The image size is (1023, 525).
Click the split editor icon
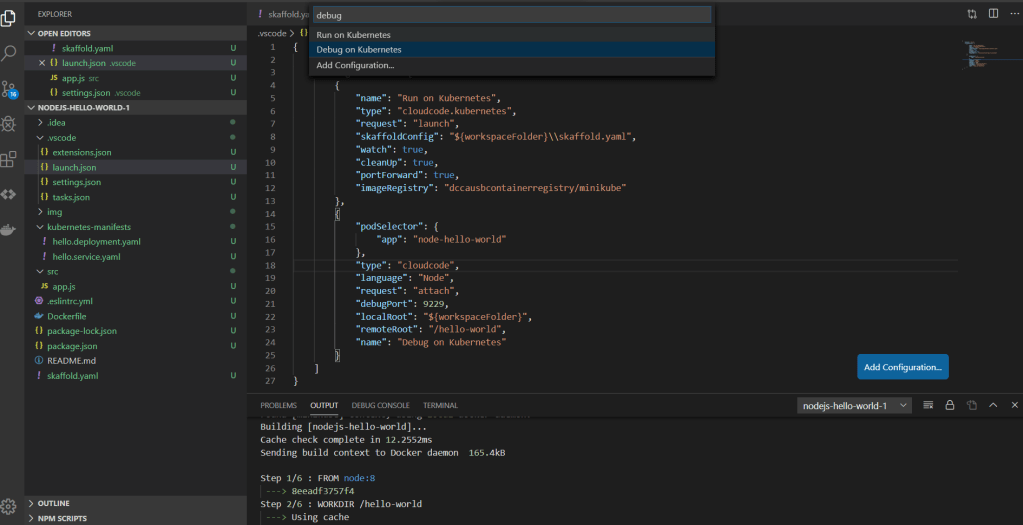[993, 14]
